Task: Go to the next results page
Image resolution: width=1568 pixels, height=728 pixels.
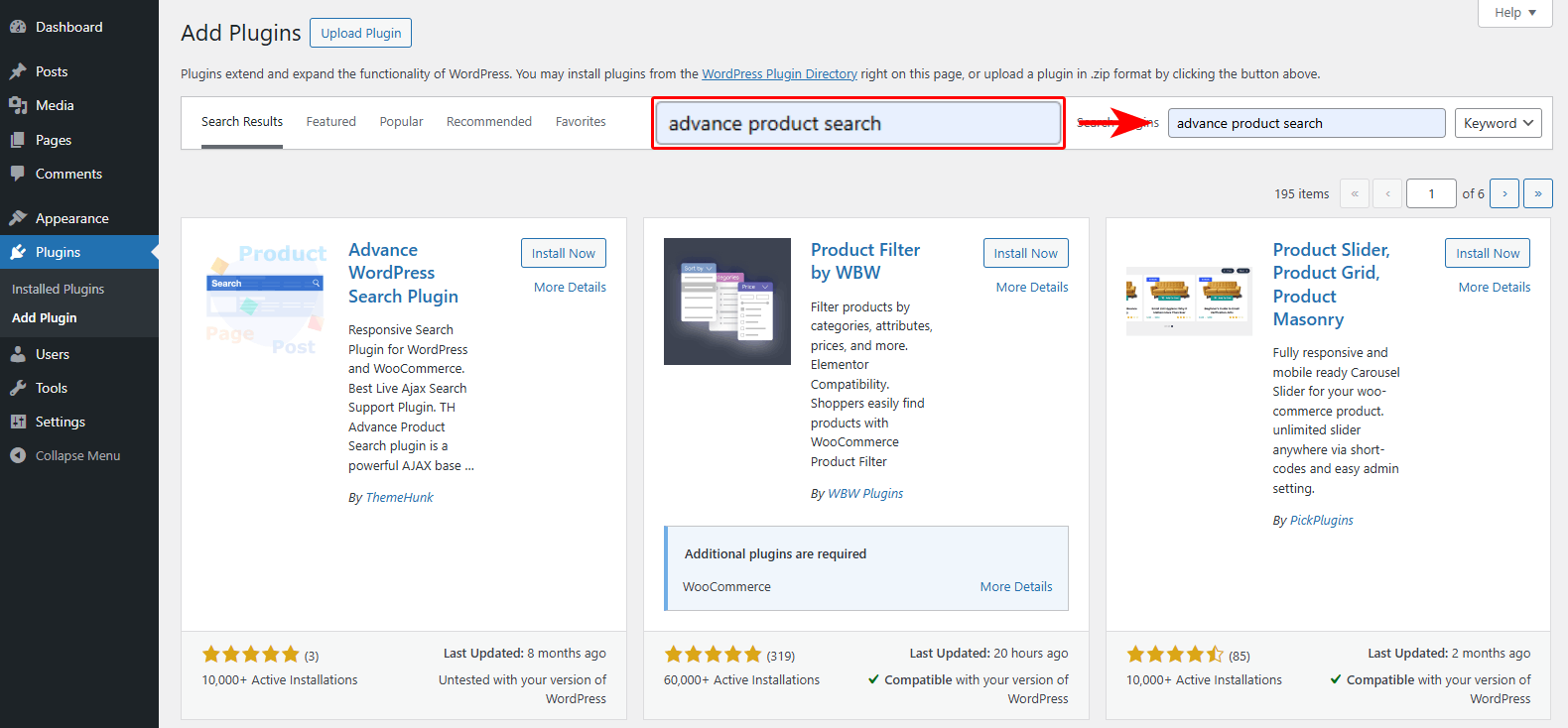Action: point(1504,193)
